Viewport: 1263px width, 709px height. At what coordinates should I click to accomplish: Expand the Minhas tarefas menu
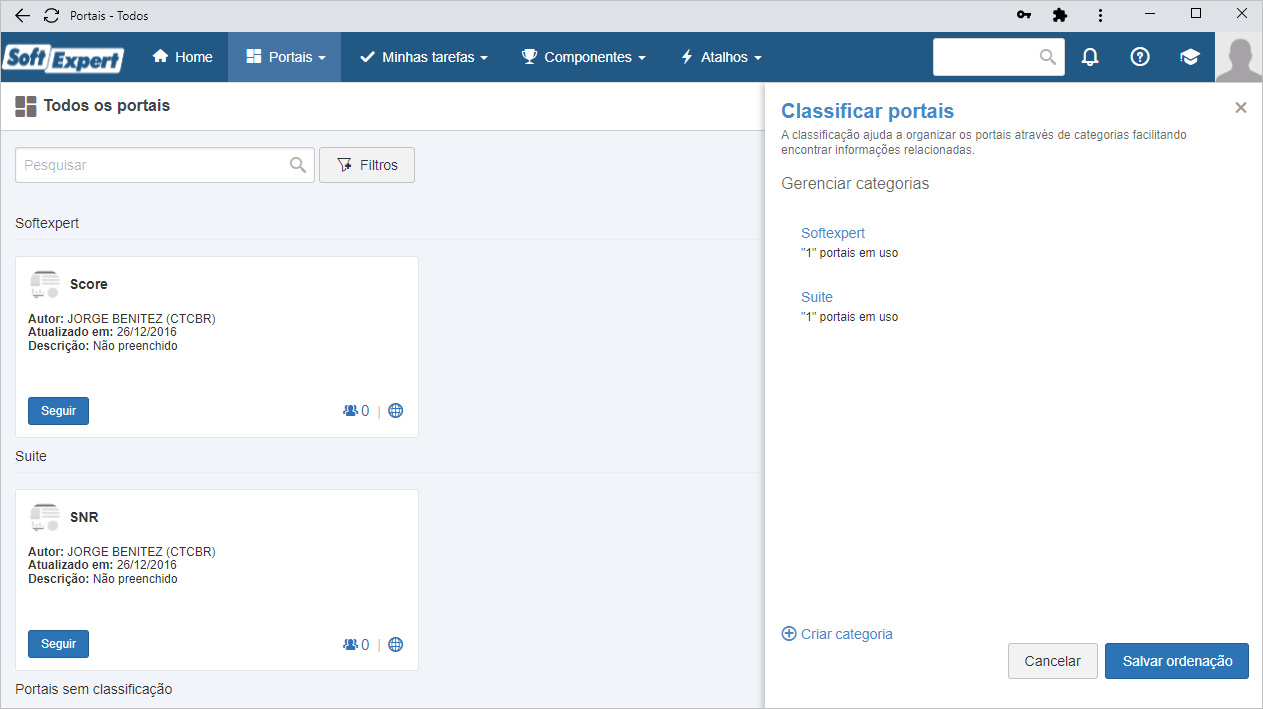(x=423, y=57)
